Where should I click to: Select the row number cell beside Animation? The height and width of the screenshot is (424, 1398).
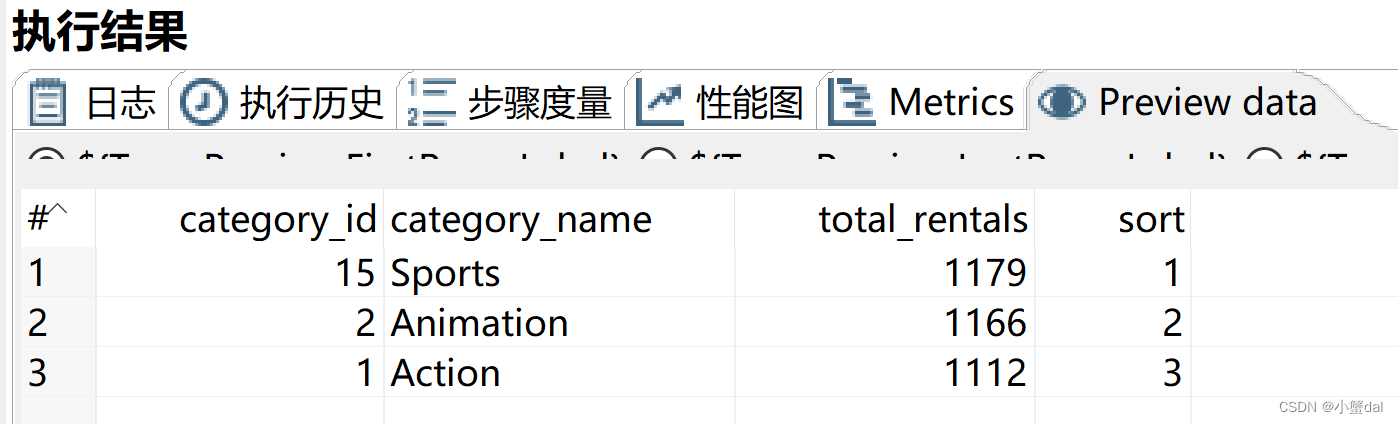point(58,322)
